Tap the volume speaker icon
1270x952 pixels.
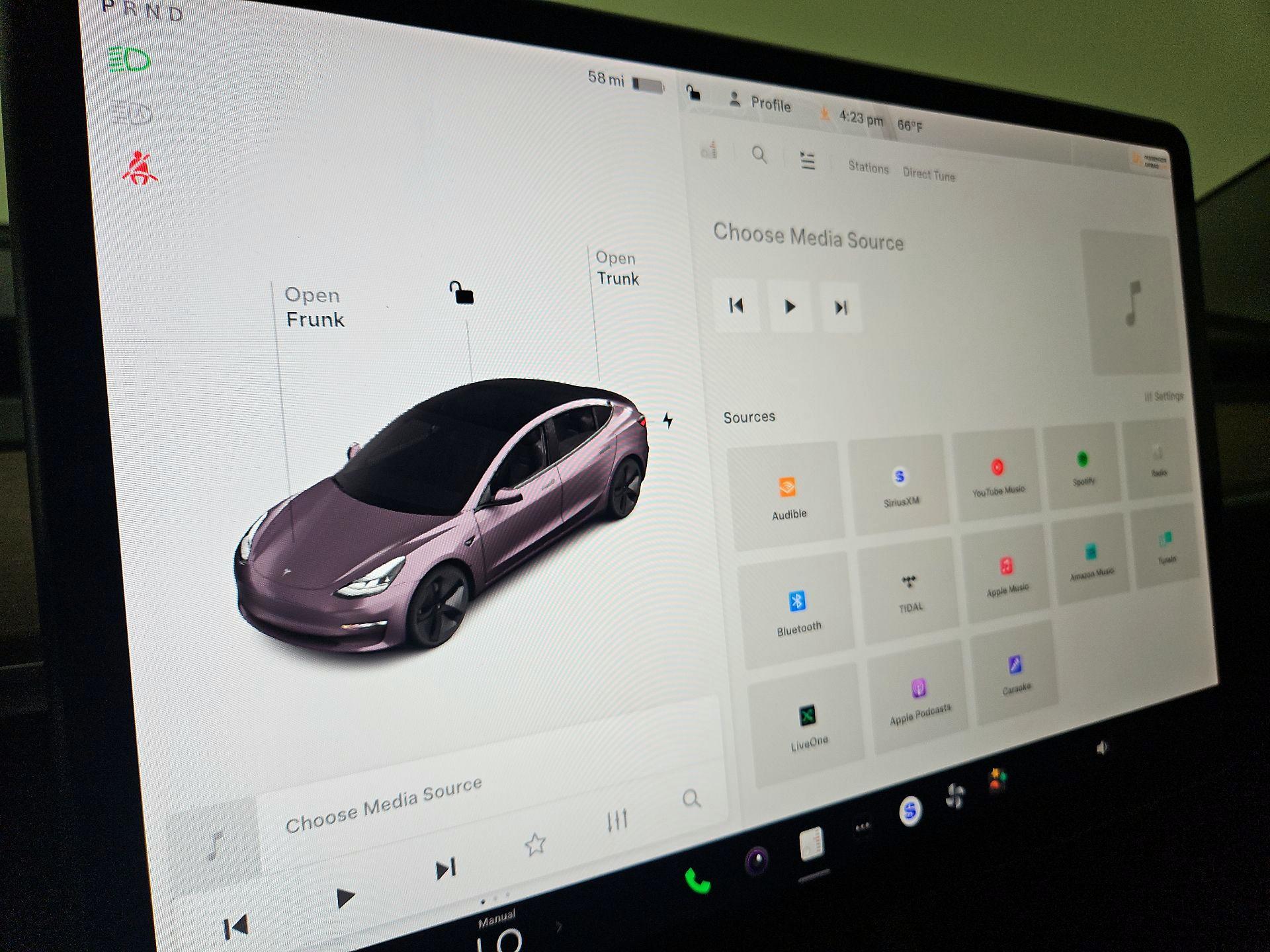click(x=1101, y=748)
